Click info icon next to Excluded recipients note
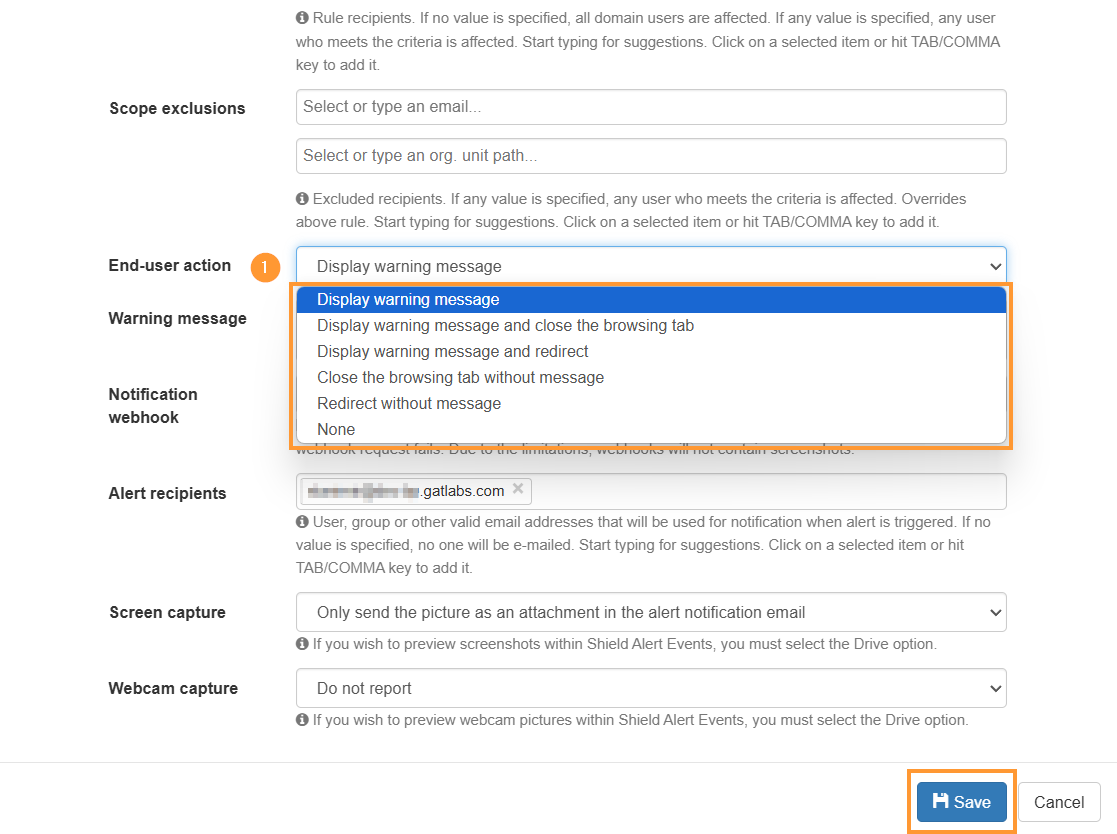The height and width of the screenshot is (834, 1117). tap(302, 199)
